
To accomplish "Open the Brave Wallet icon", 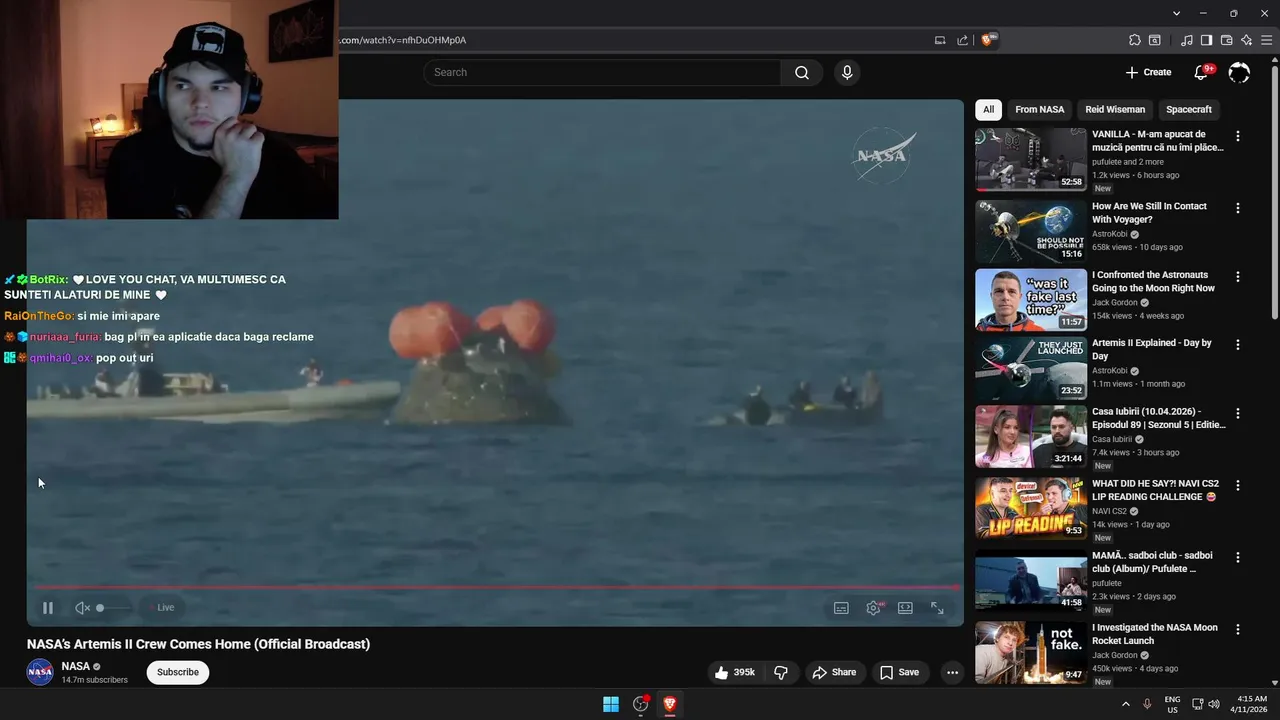I will pyautogui.click(x=1226, y=40).
